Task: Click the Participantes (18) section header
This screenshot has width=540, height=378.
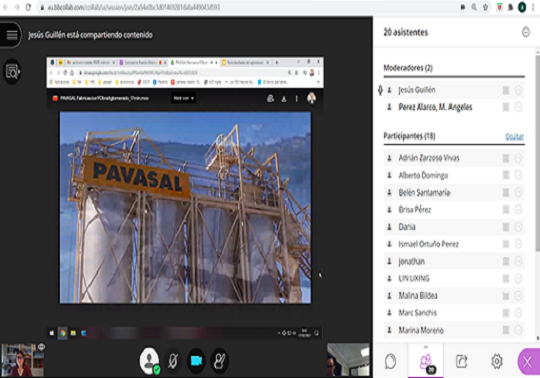Action: point(409,136)
